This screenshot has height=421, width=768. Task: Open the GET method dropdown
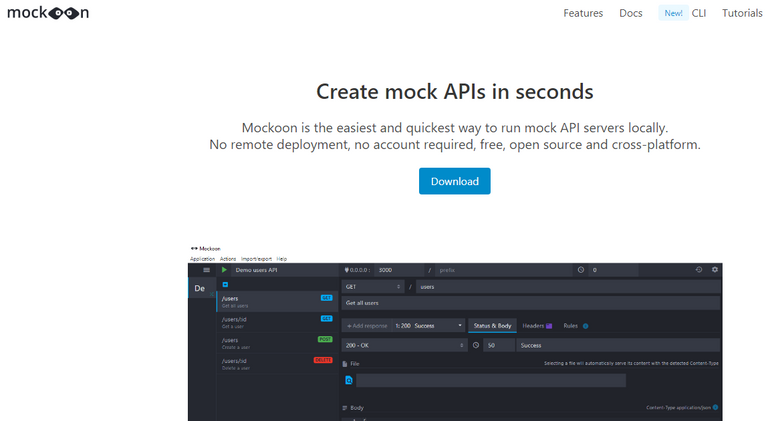click(x=372, y=287)
